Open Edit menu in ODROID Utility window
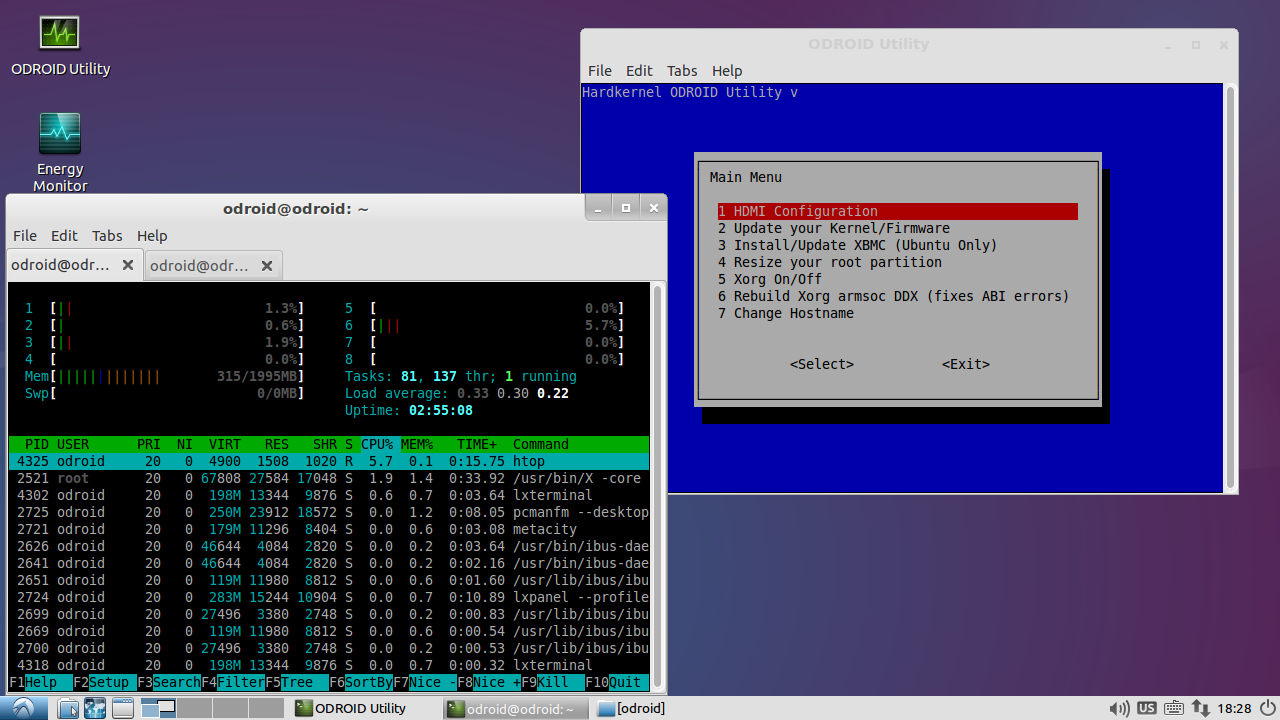 point(639,71)
